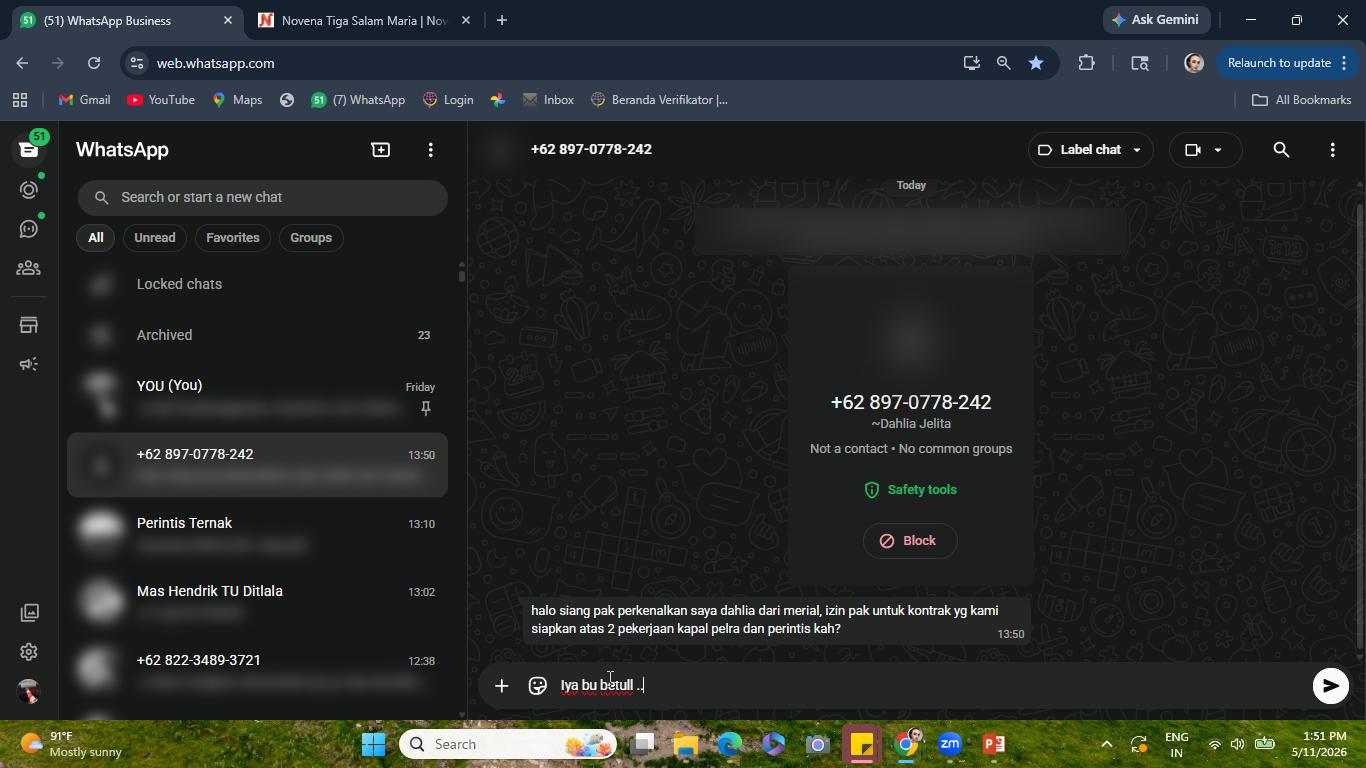This screenshot has height=768, width=1366.
Task: Expand the video call dropdown
Action: pos(1204,149)
